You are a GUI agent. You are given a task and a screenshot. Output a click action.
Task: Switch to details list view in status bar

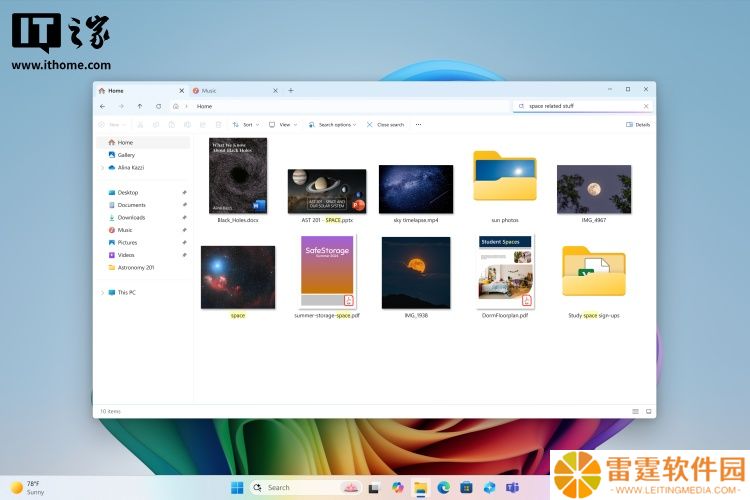pos(635,411)
